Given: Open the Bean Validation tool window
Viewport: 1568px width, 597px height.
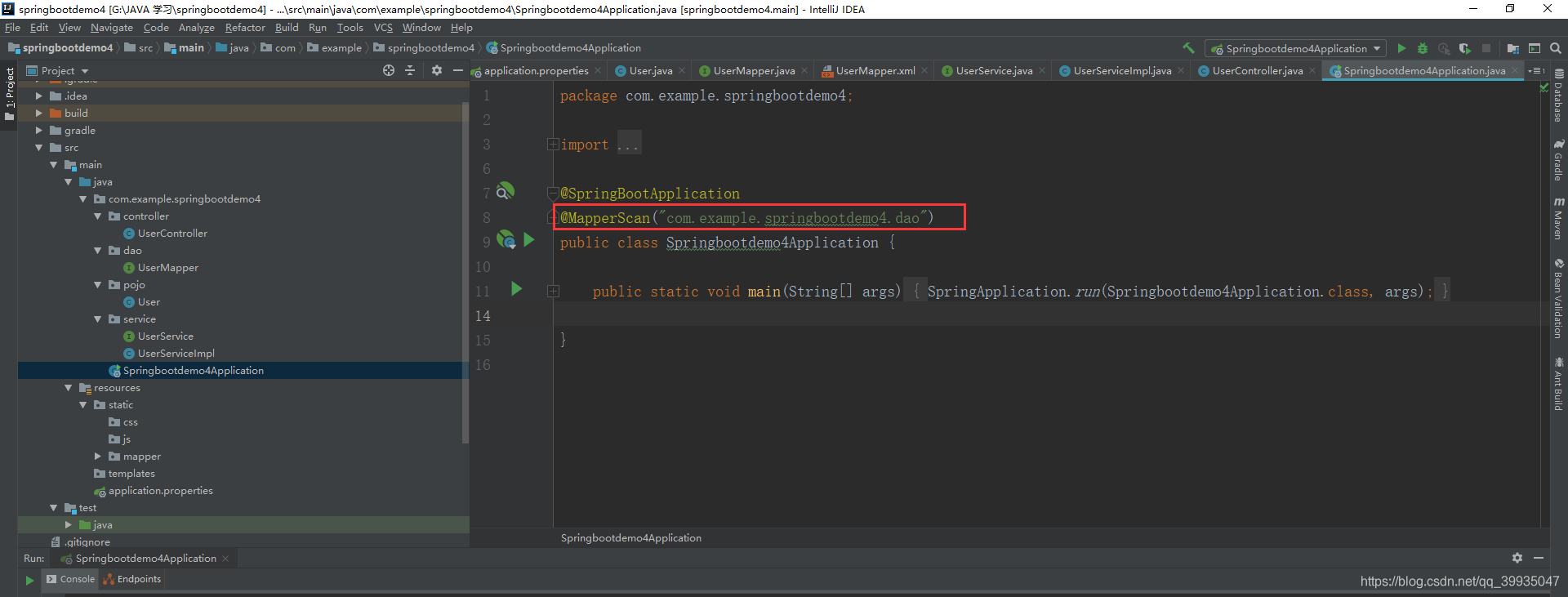Looking at the screenshot, I should [1559, 299].
